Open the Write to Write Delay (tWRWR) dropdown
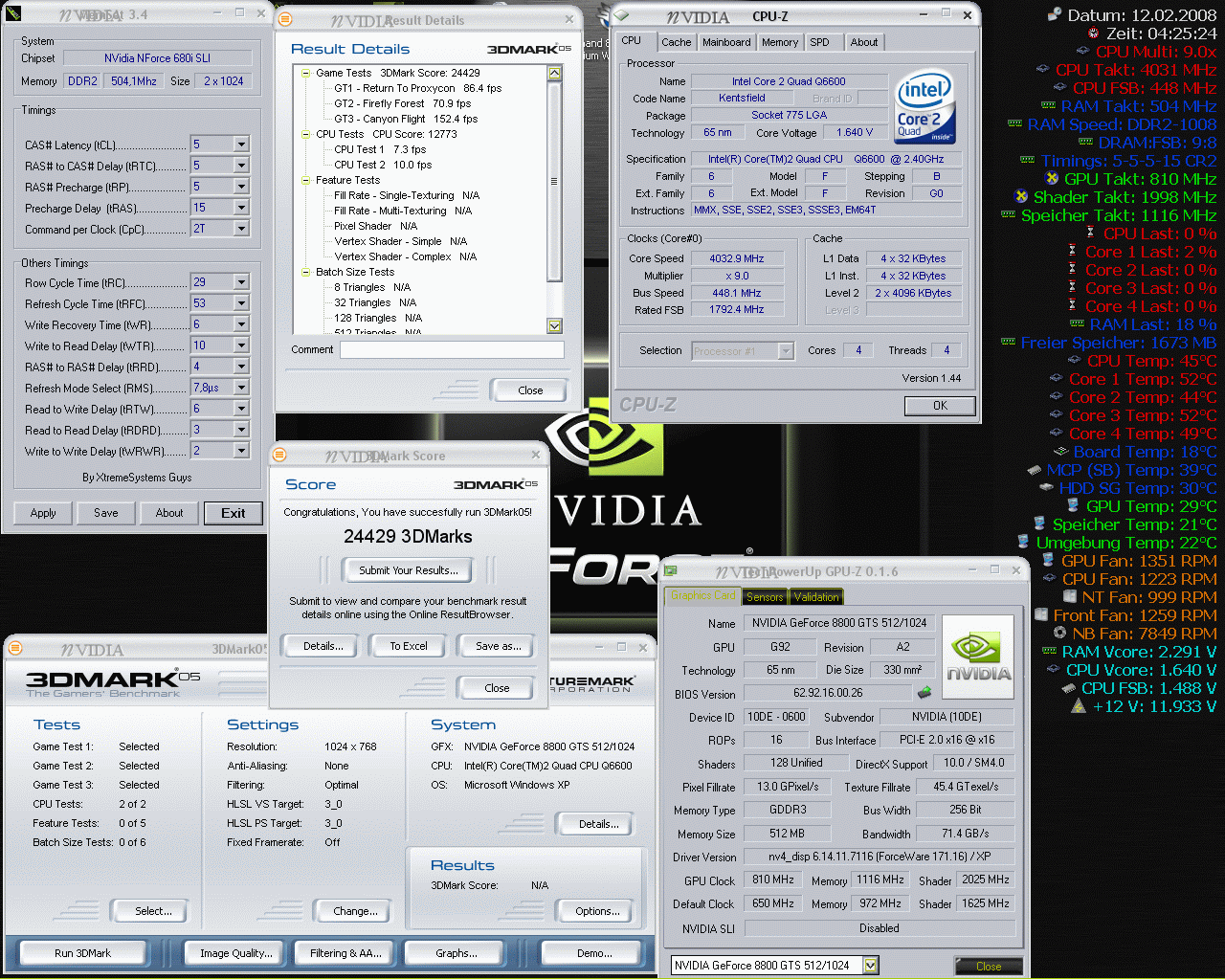Viewport: 1225px width, 980px height. [241, 451]
